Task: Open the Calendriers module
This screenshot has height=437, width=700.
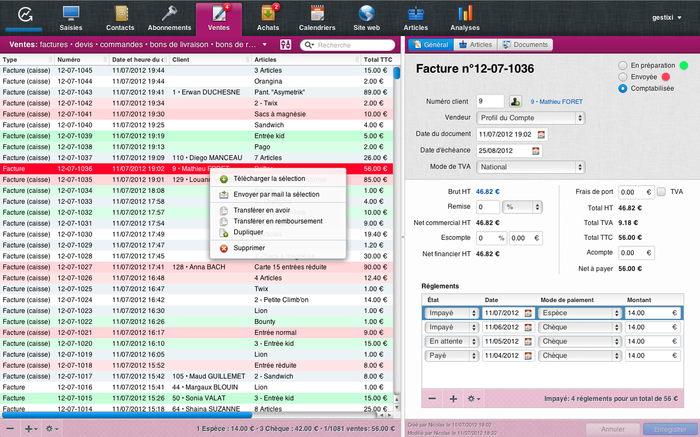Action: (x=315, y=15)
